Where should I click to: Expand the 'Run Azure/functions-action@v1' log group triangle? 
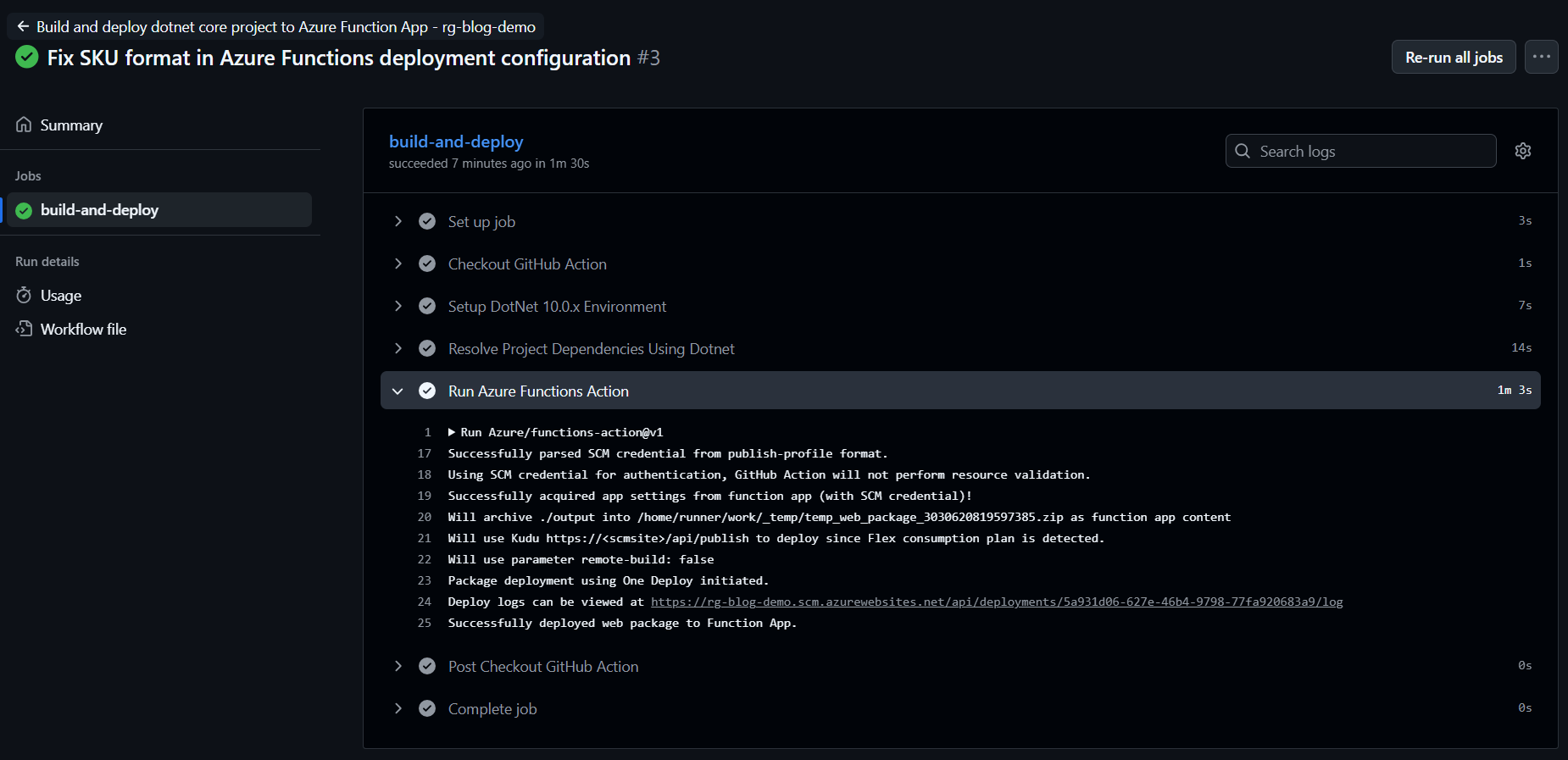coord(452,432)
